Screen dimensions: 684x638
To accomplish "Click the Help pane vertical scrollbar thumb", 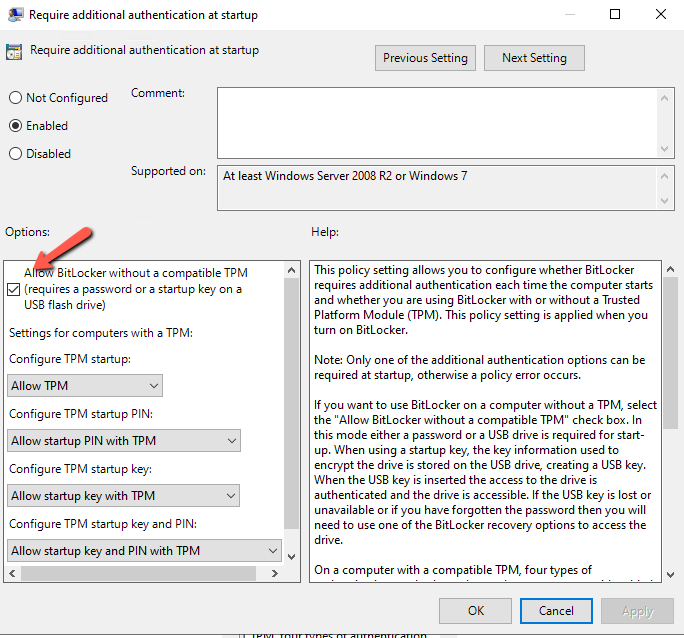I will [x=670, y=353].
